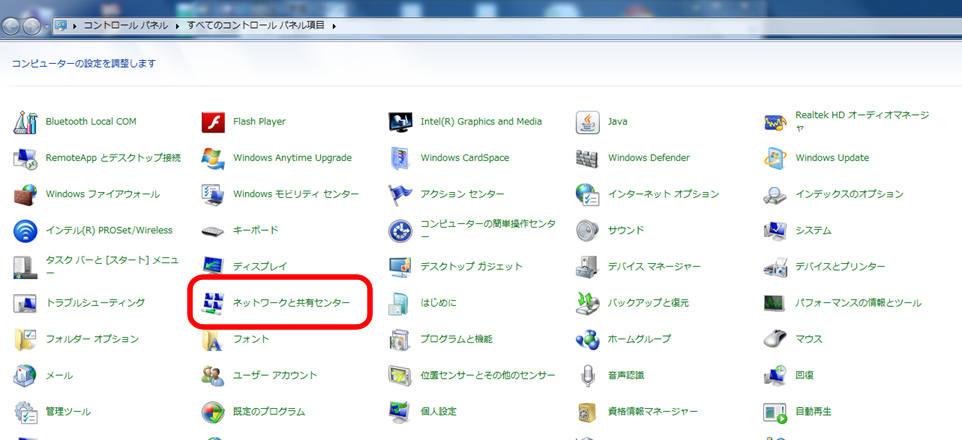Open Intel(R) Graphics and Media icon
Image resolution: width=962 pixels, height=440 pixels.
[x=401, y=122]
